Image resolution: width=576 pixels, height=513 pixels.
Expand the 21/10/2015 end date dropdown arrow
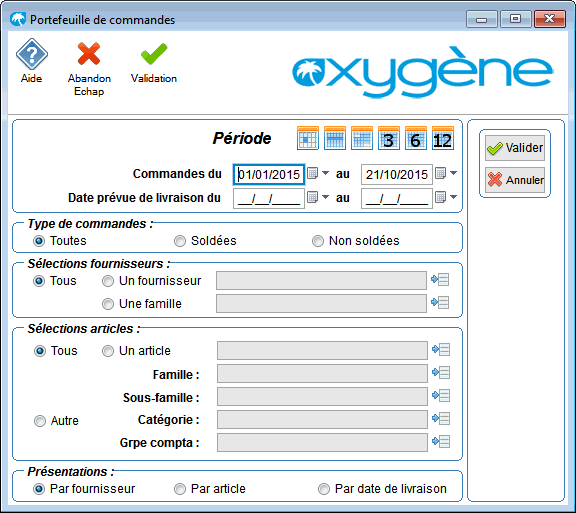pos(454,173)
